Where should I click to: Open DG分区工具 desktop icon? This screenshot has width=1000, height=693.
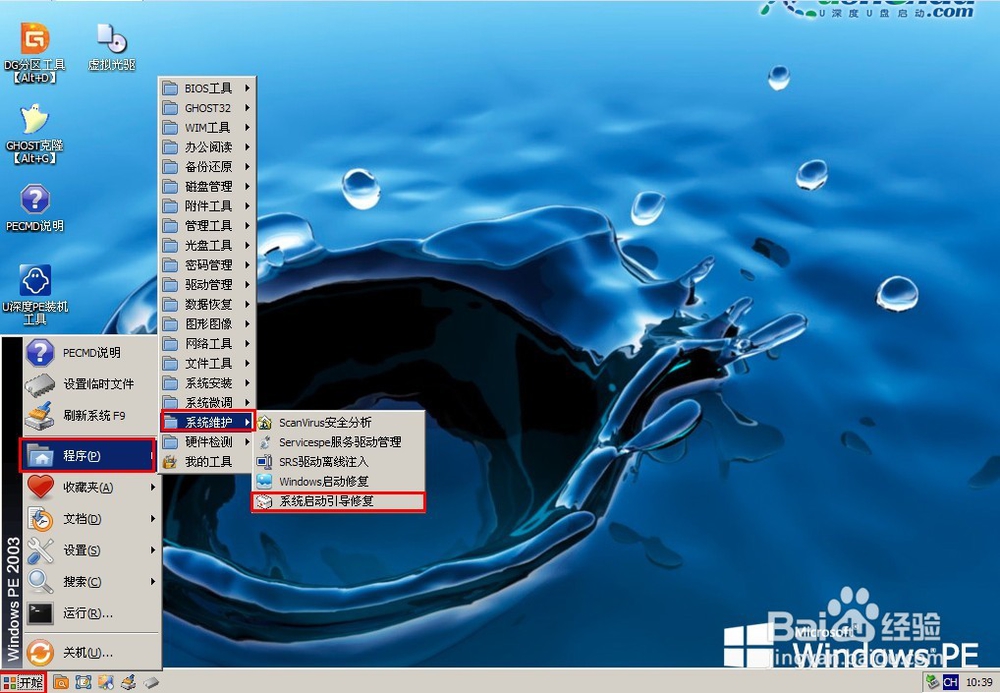click(34, 52)
